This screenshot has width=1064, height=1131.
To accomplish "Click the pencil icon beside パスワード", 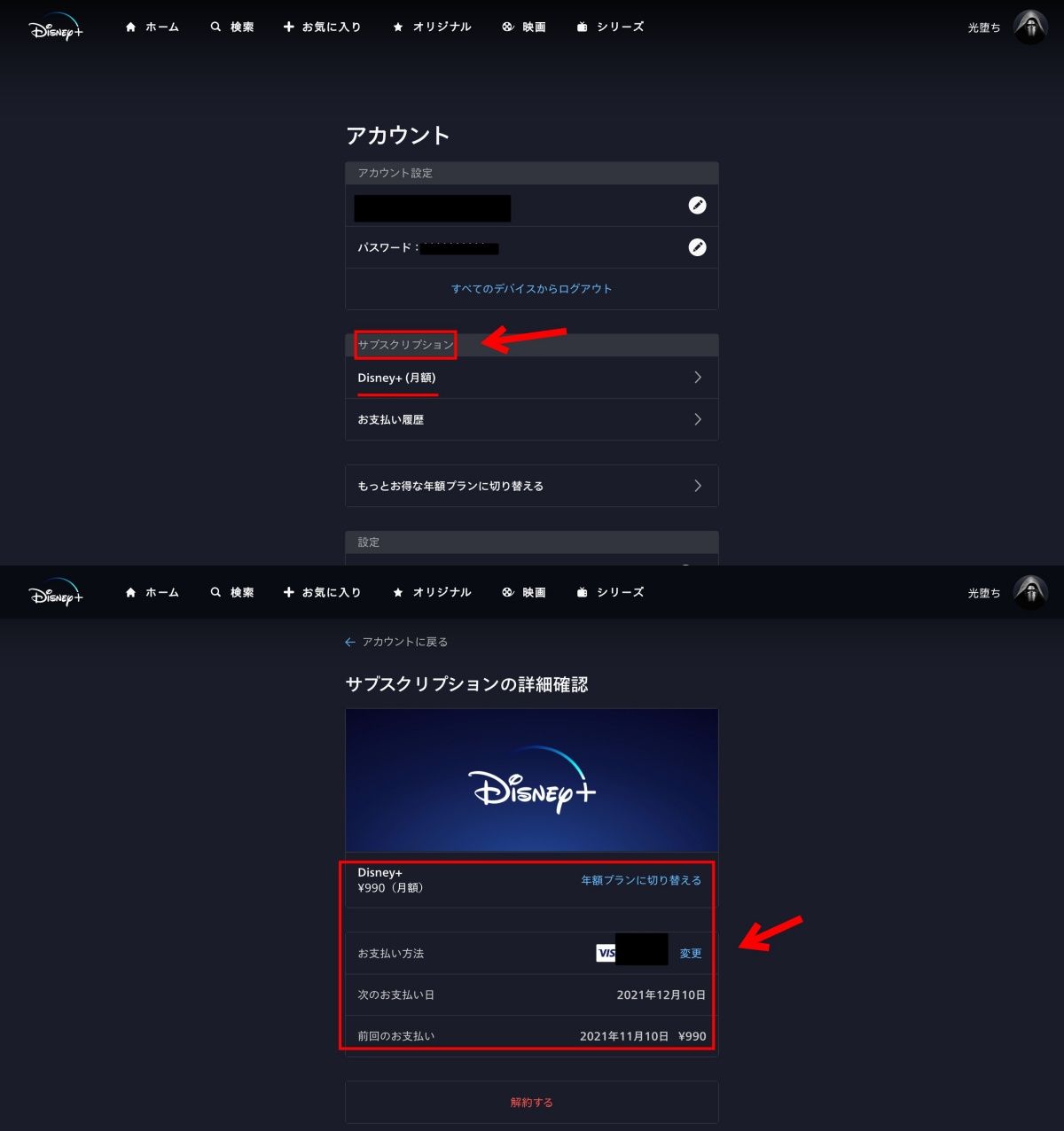I will point(698,247).
